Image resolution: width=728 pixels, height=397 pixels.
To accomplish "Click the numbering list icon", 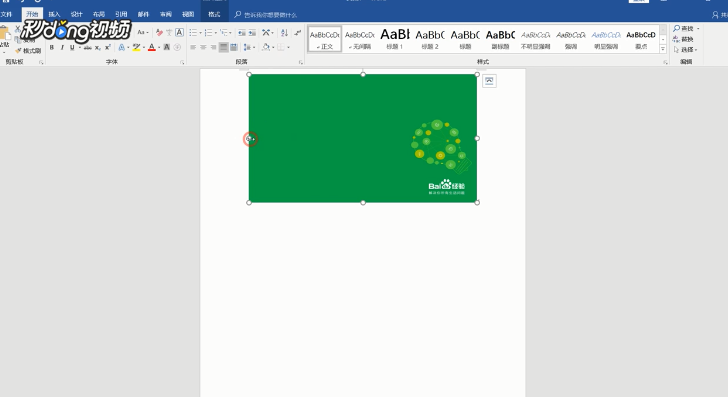I will [x=208, y=33].
